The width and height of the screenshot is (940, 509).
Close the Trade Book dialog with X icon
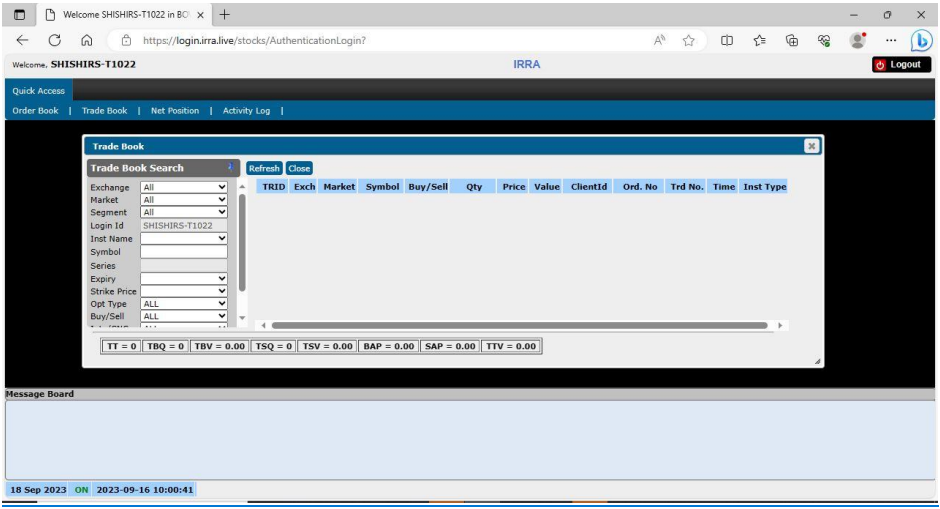[x=812, y=146]
